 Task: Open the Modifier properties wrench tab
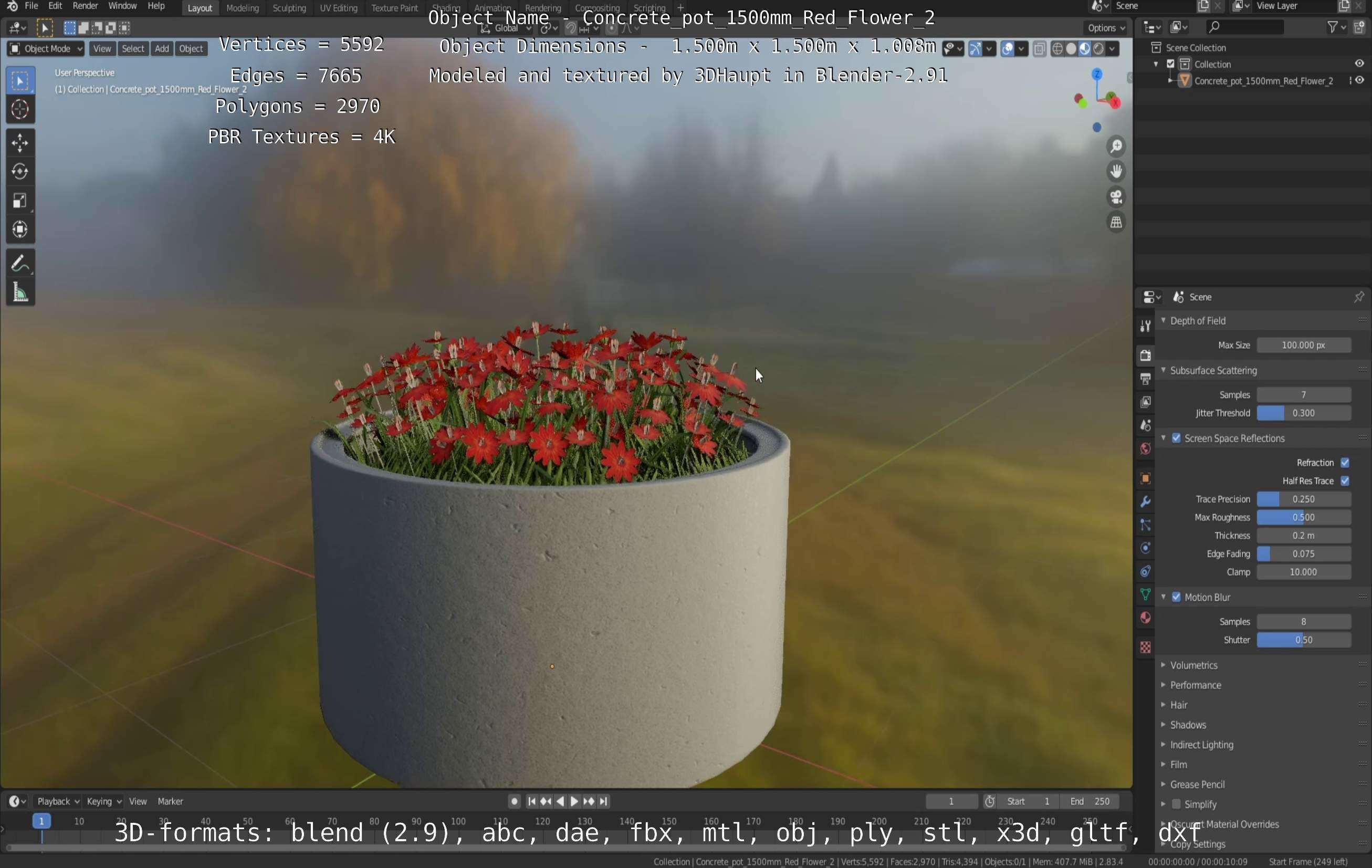click(x=1145, y=501)
